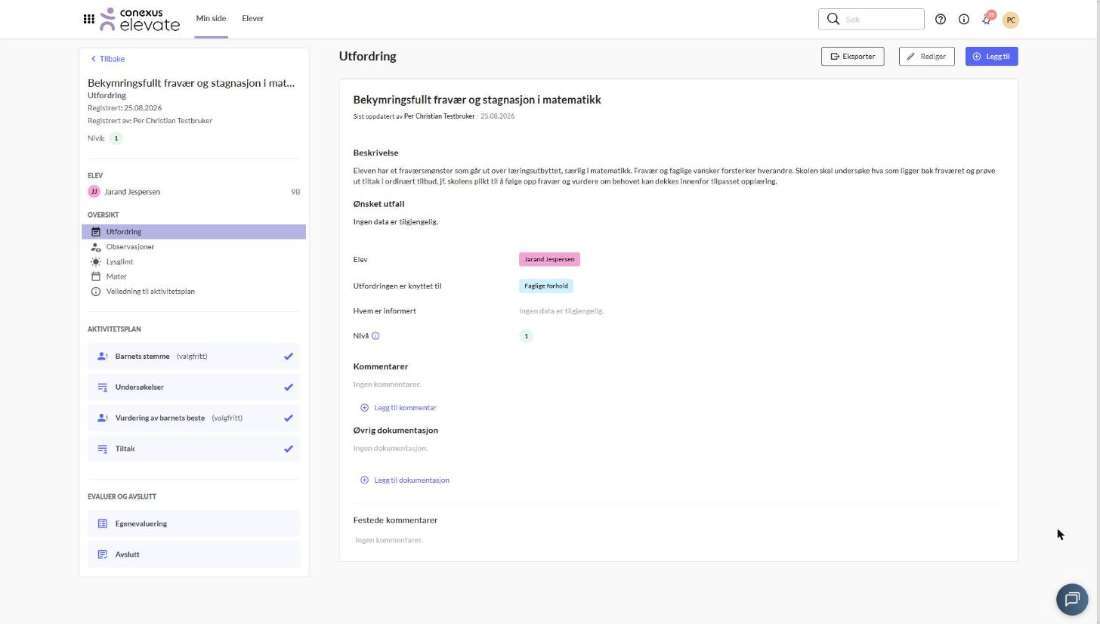Click the plus icon beside Legg til dokumentasjon
Screen dimensions: 1100x624
[364, 481]
